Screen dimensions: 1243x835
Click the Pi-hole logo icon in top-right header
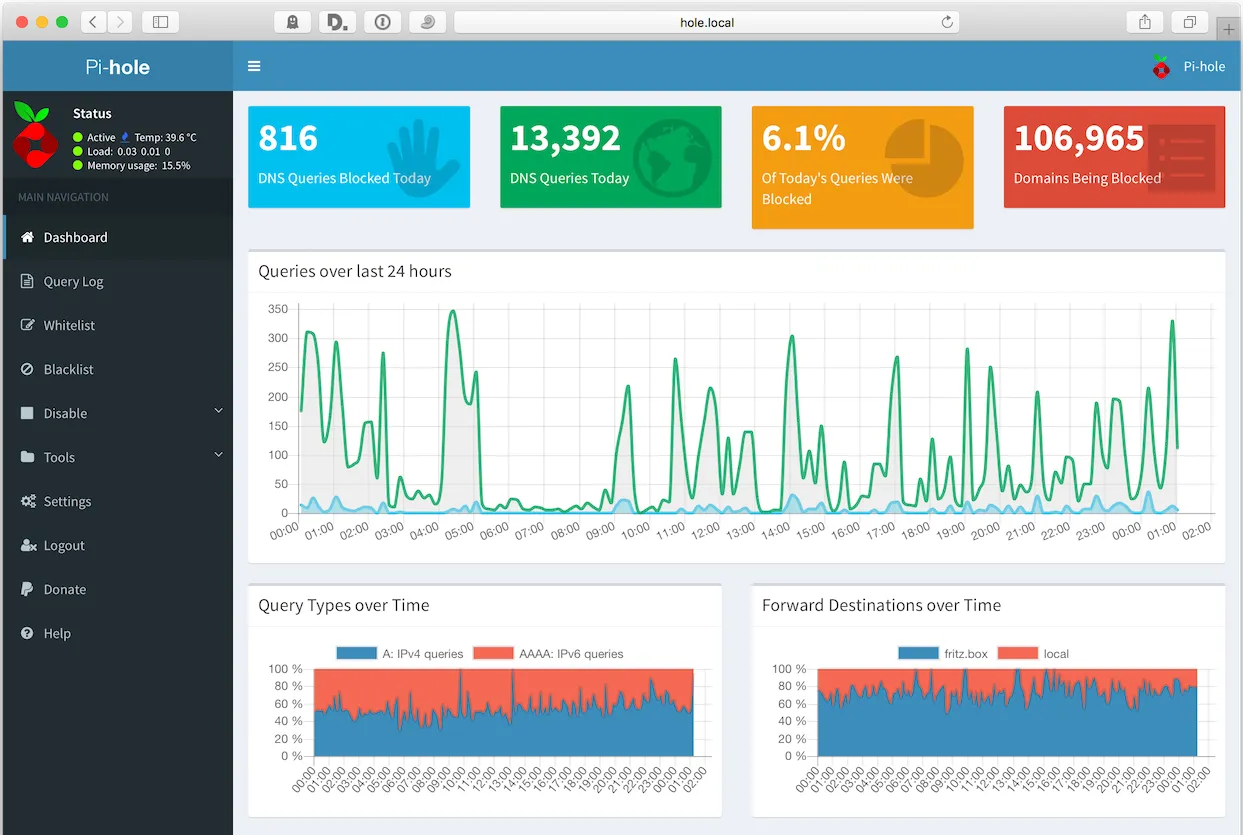tap(1161, 66)
